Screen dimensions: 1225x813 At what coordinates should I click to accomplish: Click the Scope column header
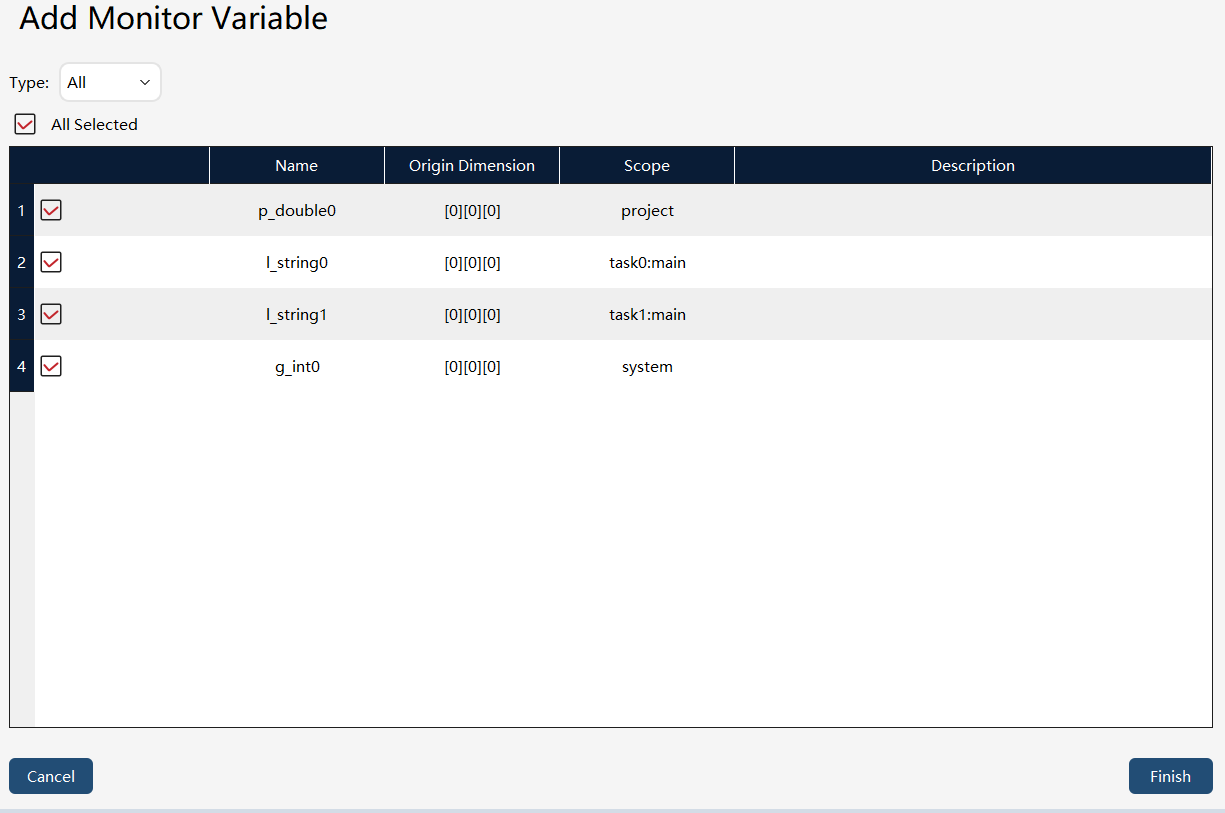click(x=647, y=166)
